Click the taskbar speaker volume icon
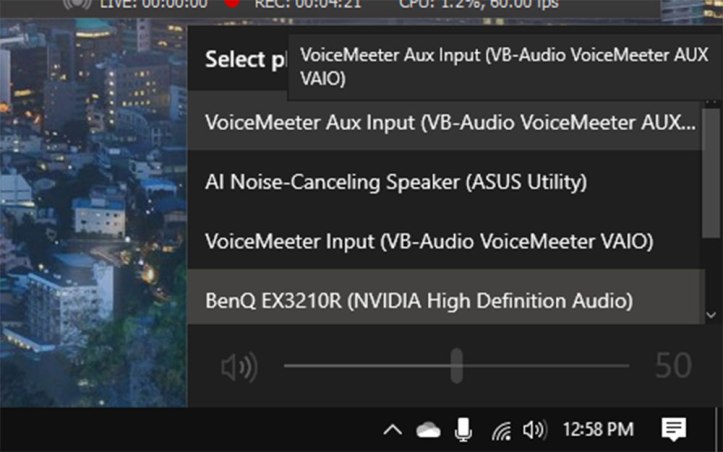Image resolution: width=723 pixels, height=452 pixels. (x=534, y=430)
